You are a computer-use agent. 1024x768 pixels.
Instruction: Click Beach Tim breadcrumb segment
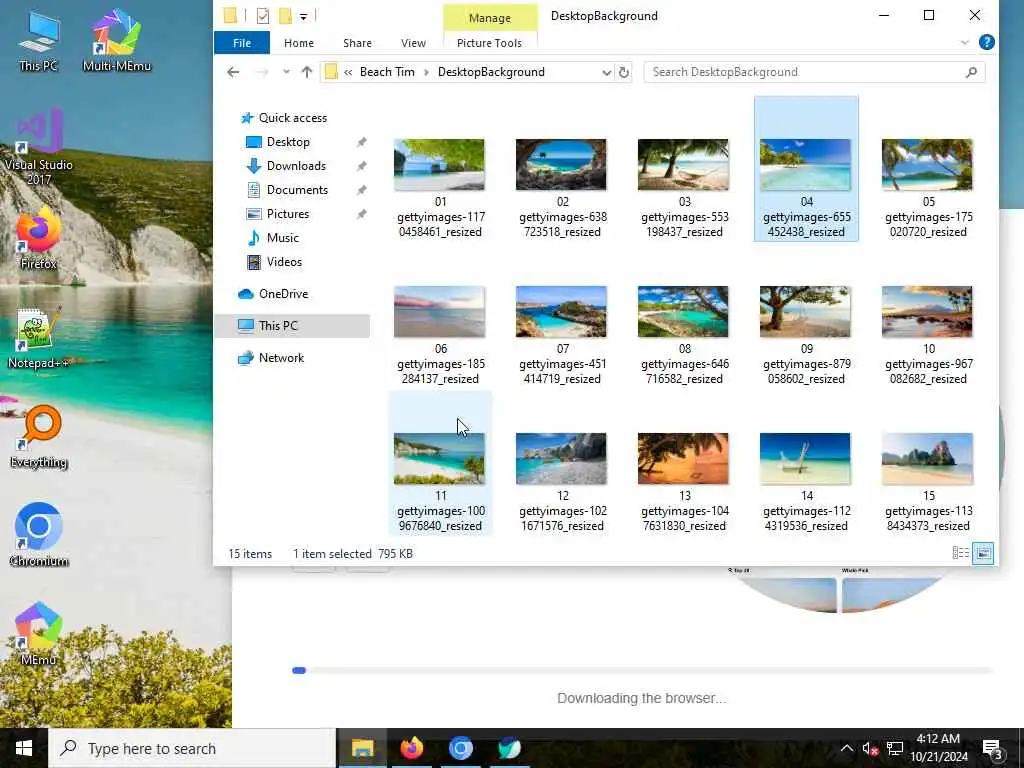387,72
